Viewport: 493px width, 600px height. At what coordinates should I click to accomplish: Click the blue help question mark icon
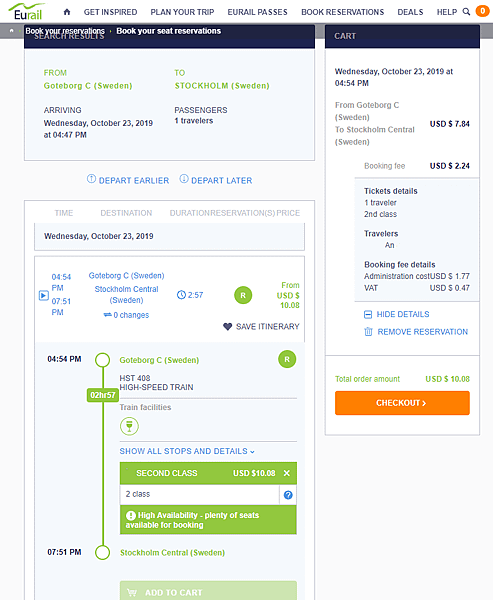(x=288, y=495)
